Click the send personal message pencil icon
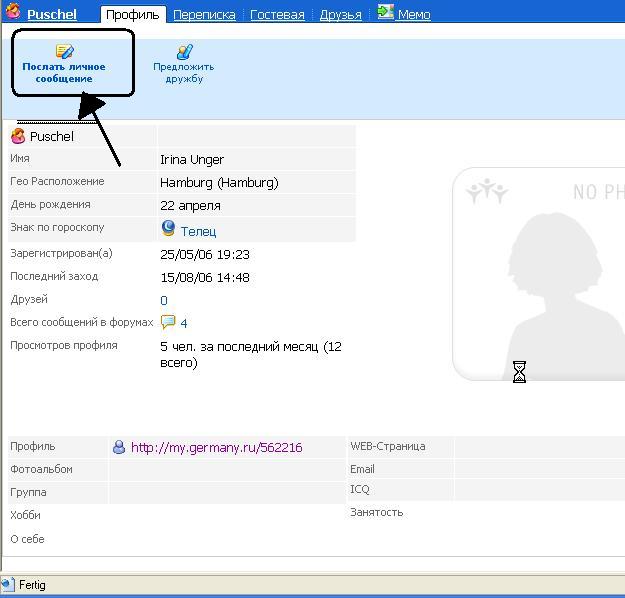The image size is (625, 598). coord(64,51)
